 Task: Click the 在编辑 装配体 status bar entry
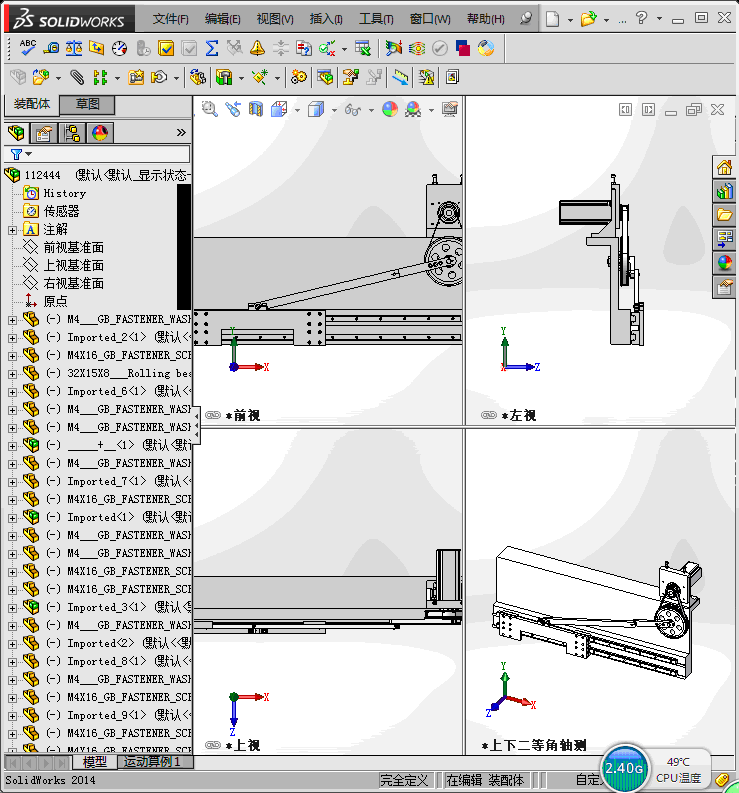pos(486,780)
